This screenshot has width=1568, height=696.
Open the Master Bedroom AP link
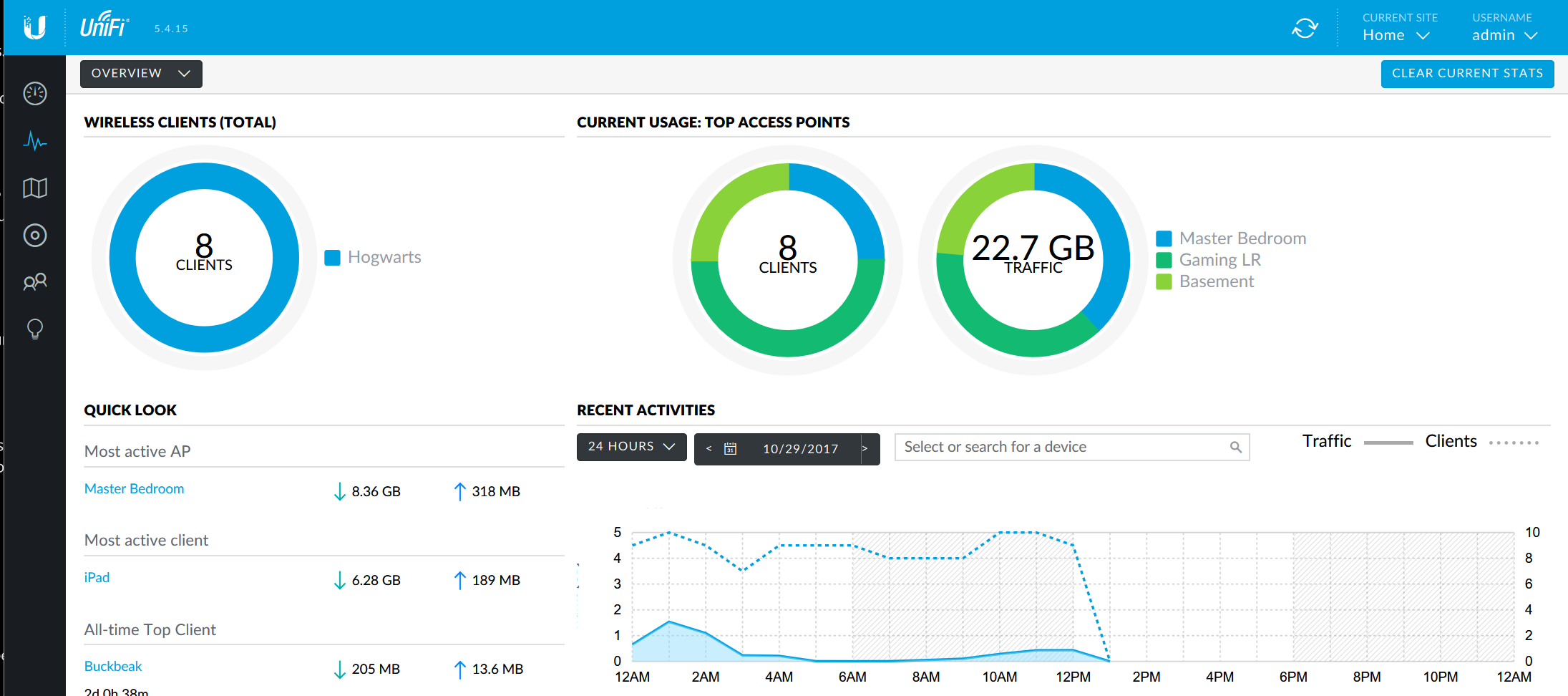point(134,489)
